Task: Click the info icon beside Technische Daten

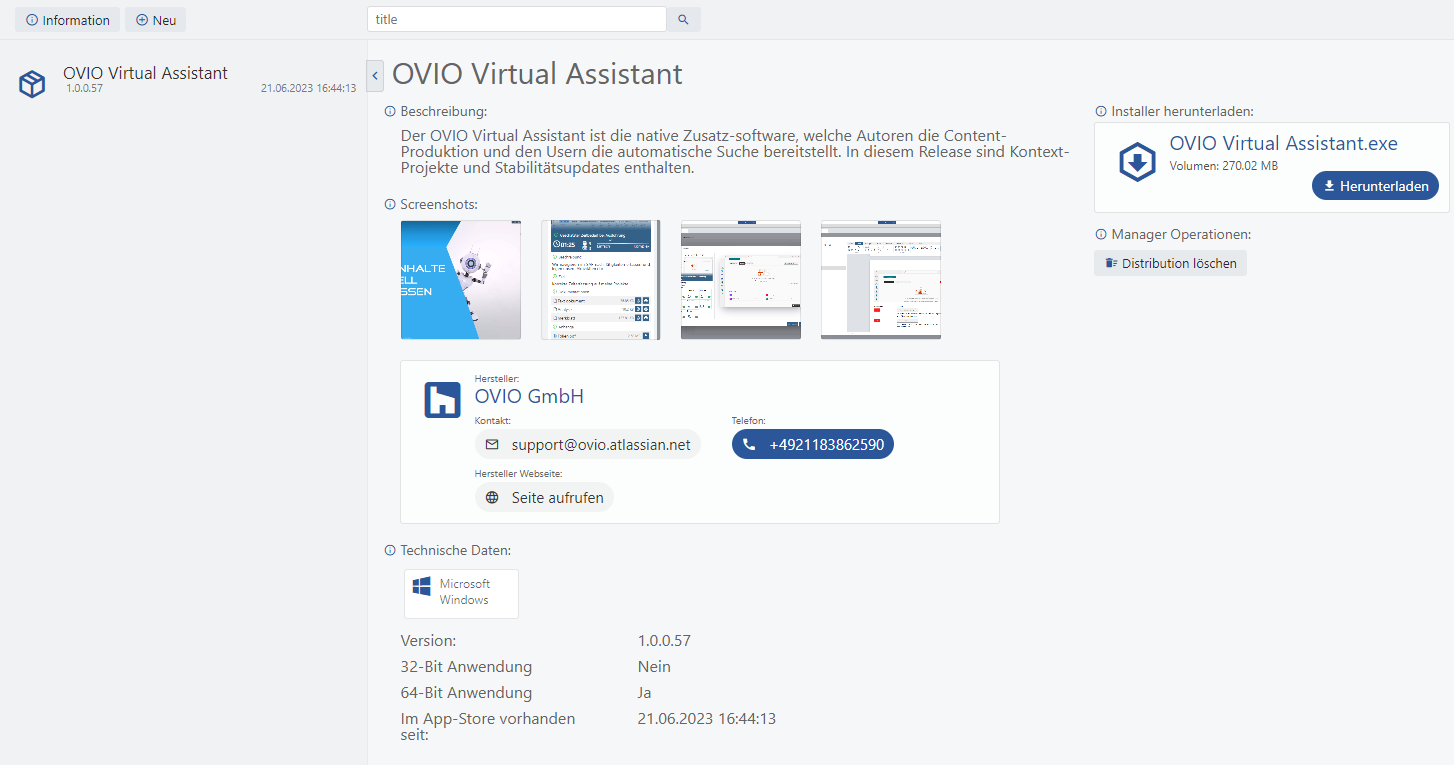Action: point(390,550)
